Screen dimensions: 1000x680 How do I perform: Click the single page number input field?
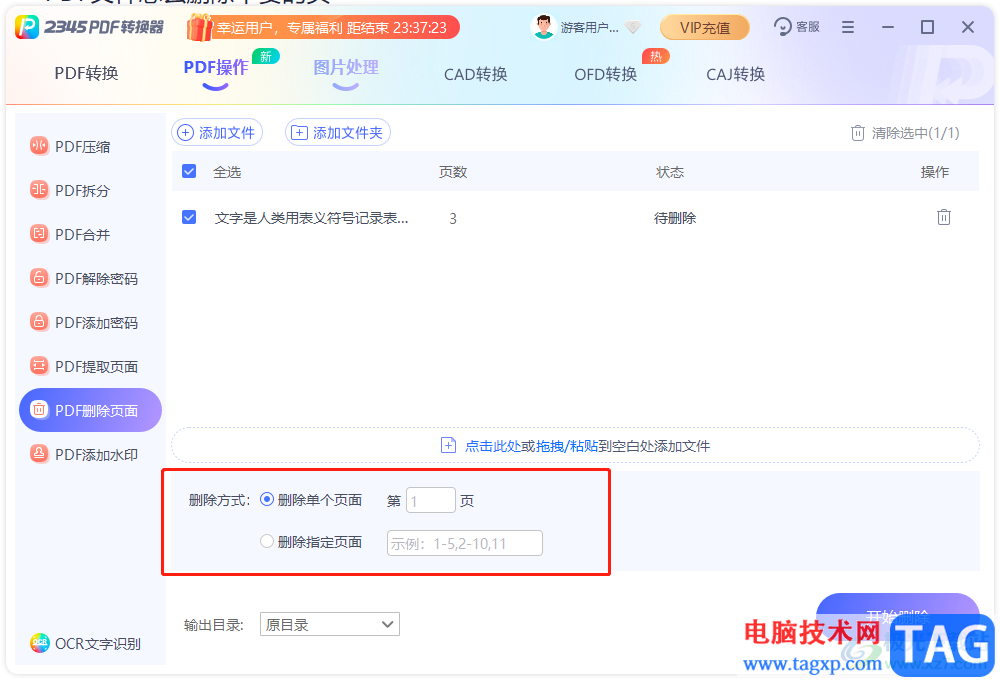pyautogui.click(x=431, y=501)
